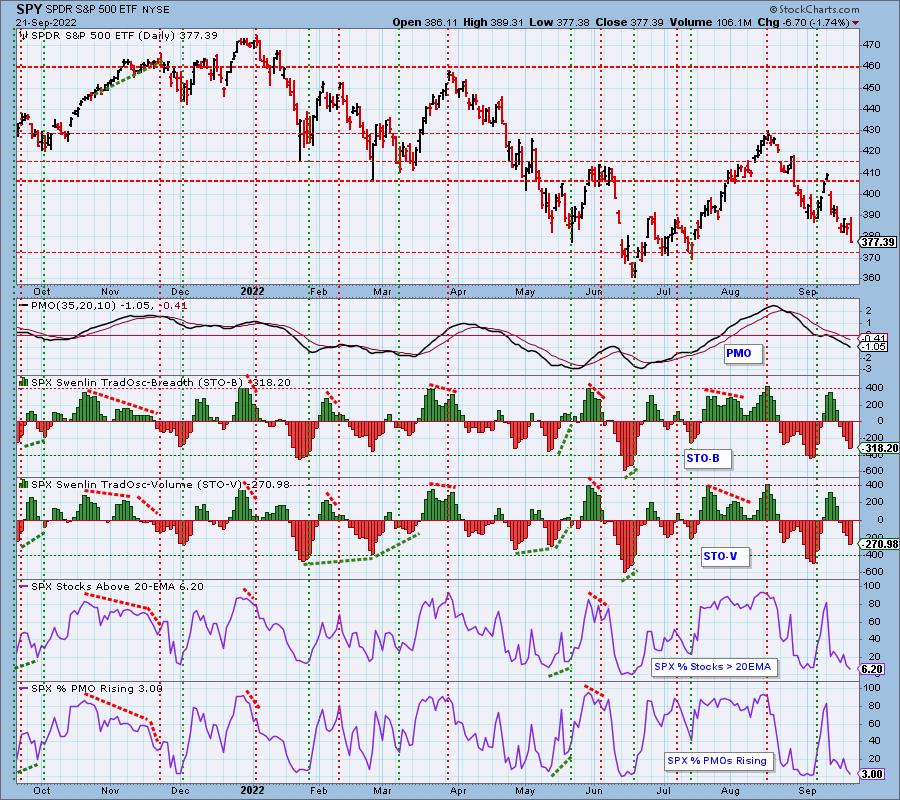This screenshot has height=800, width=900.
Task: Click the histogram legend icon before SPX Swenlin TradOsc-Breadth
Action: tap(24, 382)
